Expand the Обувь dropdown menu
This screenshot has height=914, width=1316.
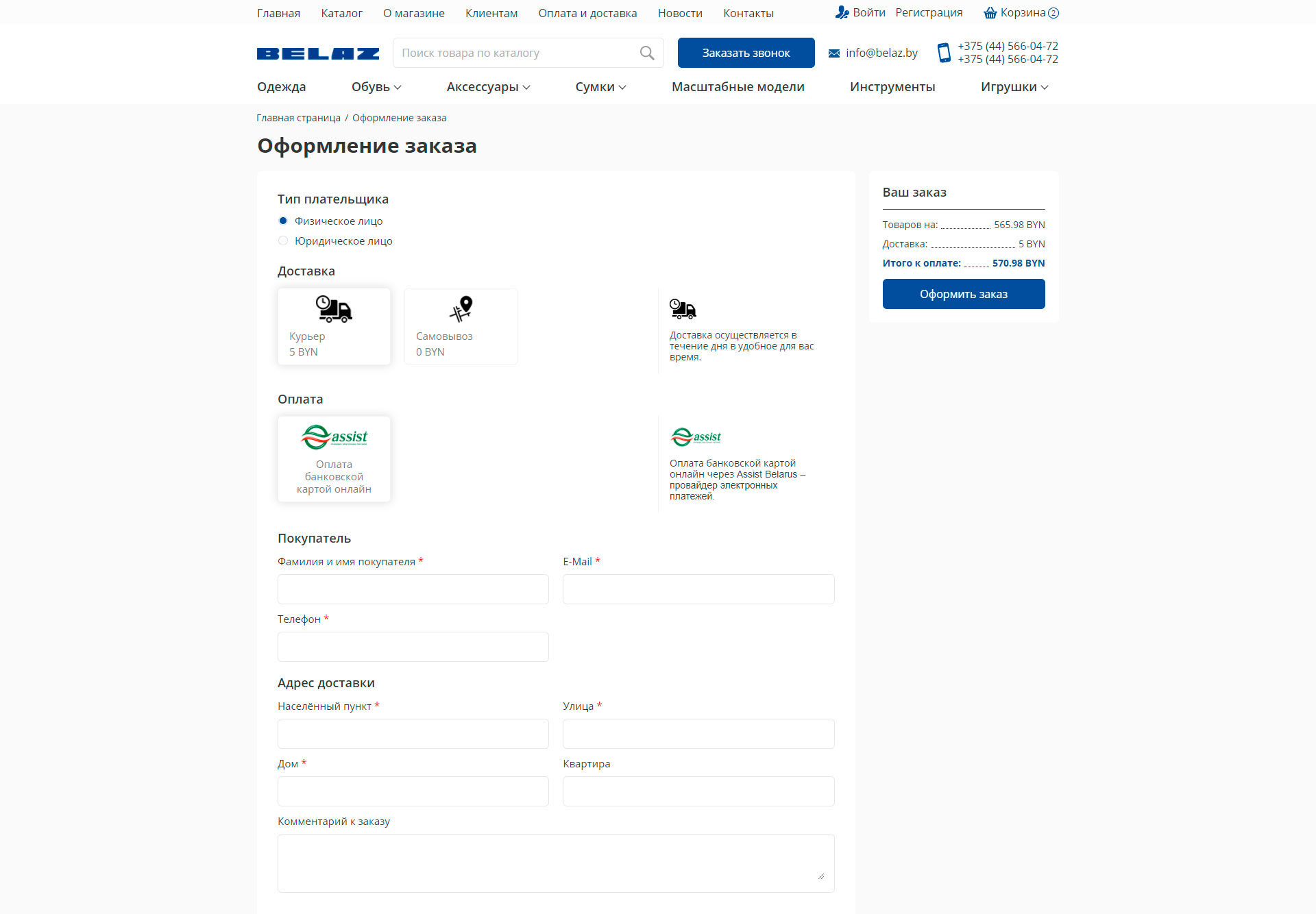[376, 87]
